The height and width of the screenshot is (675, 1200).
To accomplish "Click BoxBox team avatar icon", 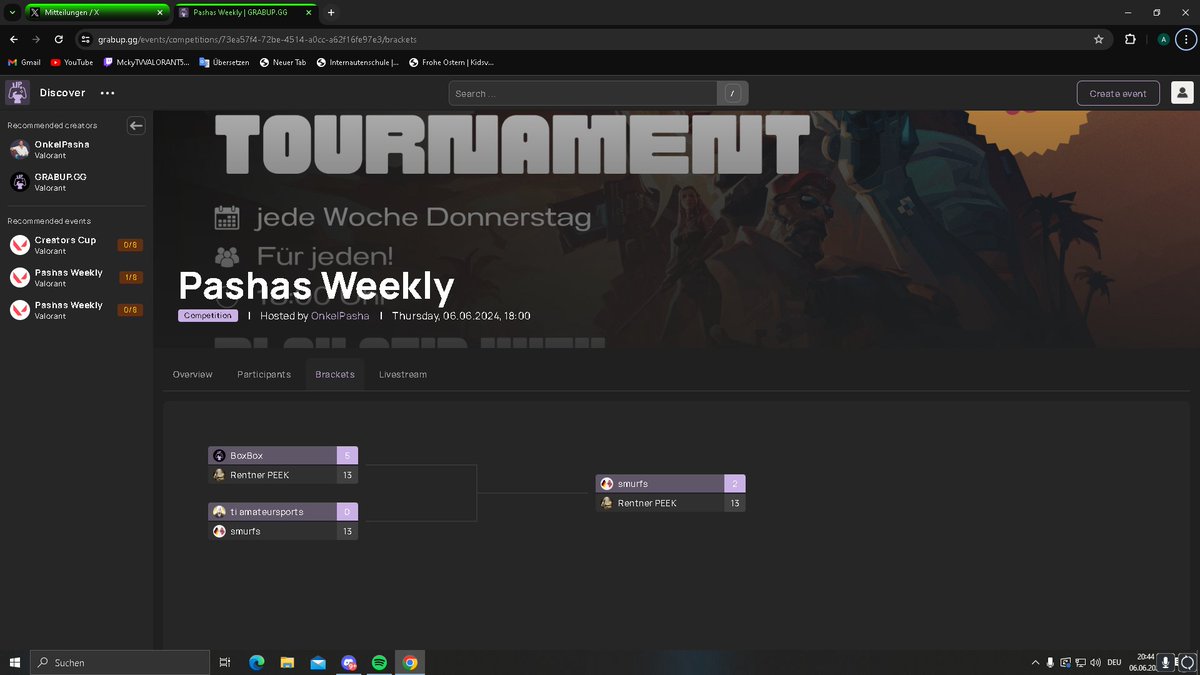I will (x=219, y=456).
